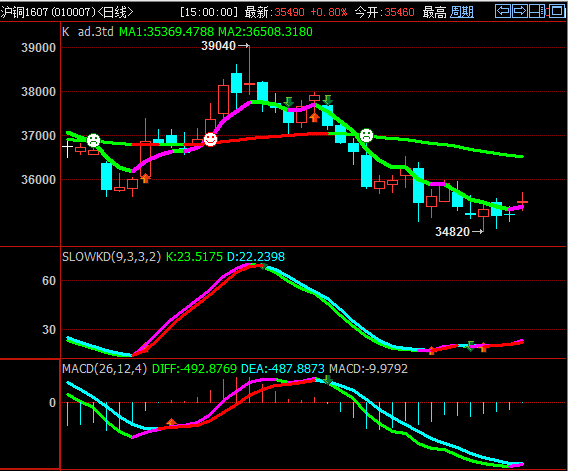568x471 pixels.
Task: Click the 30 level on SLOWKD axis
Action: pyautogui.click(x=49, y=330)
